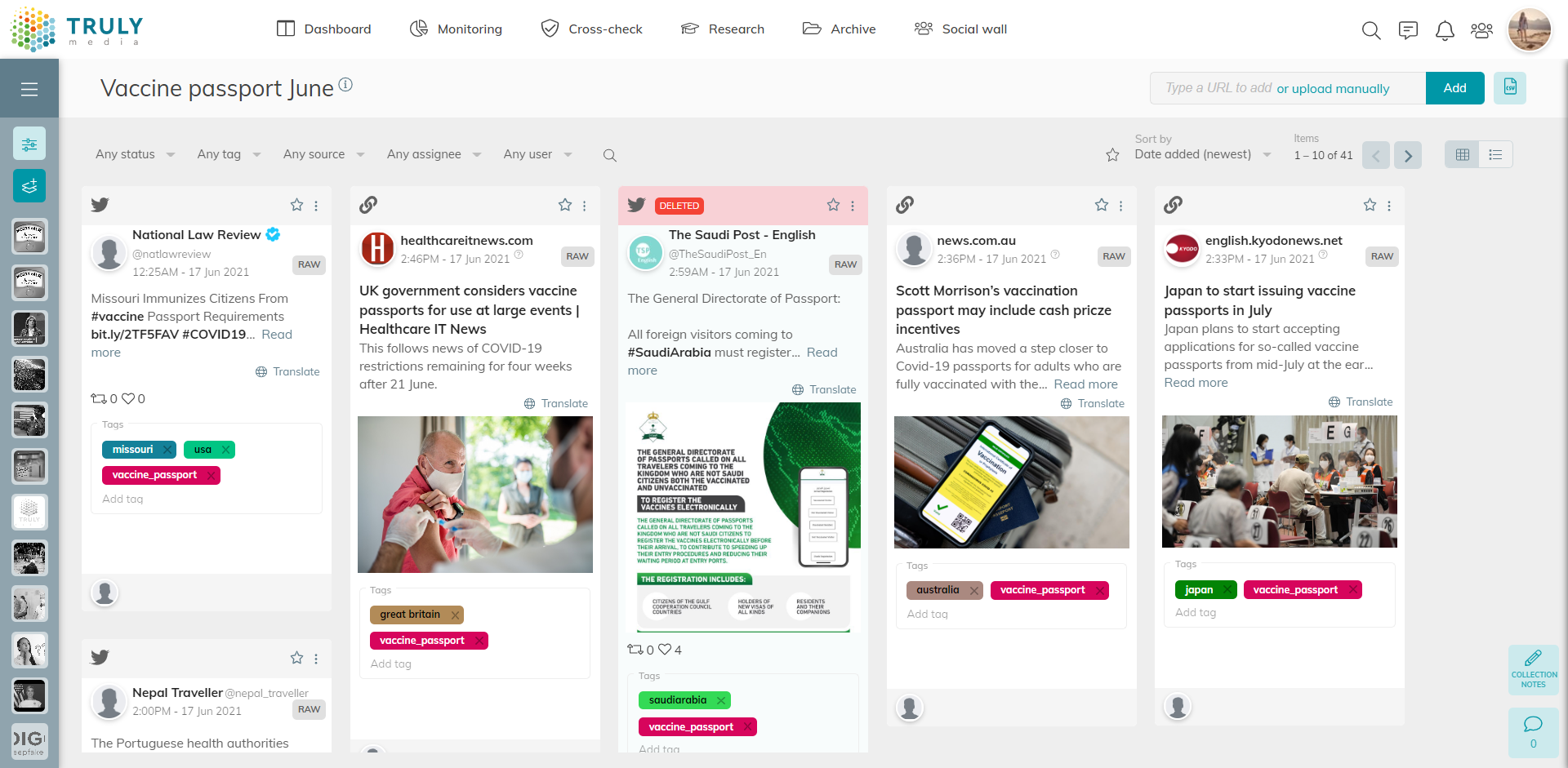Click Read more on Japan vaccine article
Screen dimensions: 1568x768
(x=1196, y=383)
